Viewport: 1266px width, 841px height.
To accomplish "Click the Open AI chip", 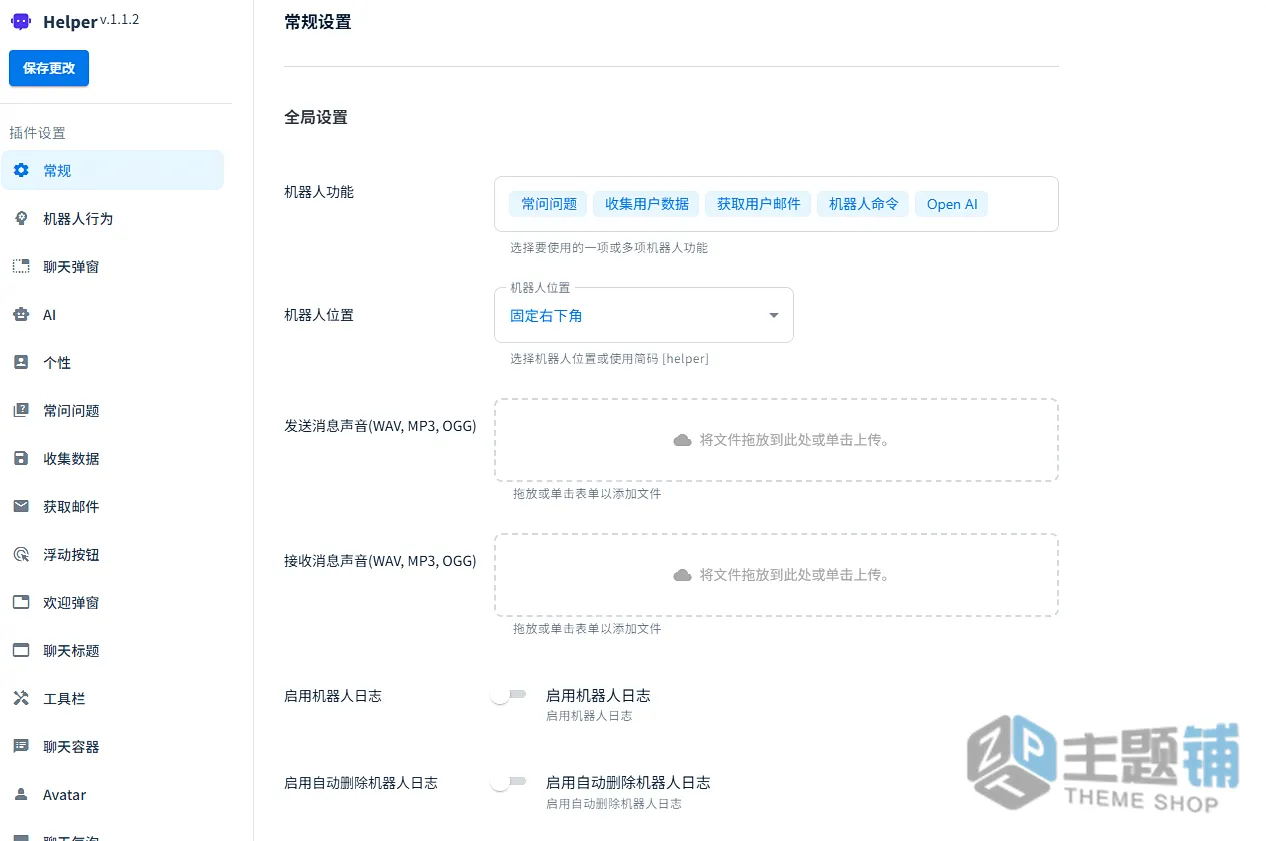I will (x=952, y=204).
